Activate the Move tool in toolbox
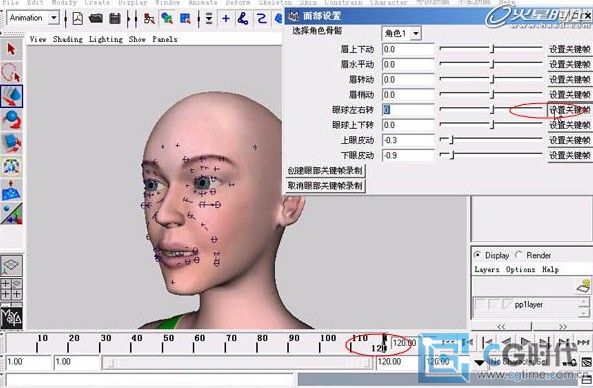The width and height of the screenshot is (593, 388). pos(11,96)
